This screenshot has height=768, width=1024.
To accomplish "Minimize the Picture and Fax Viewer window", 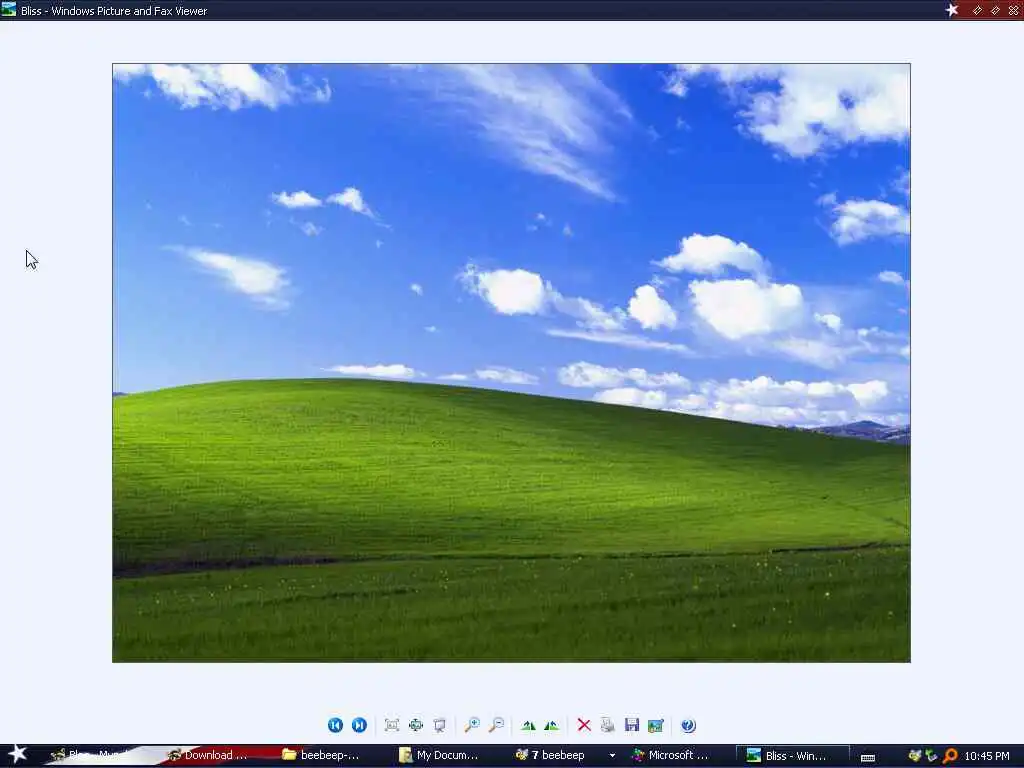I will [978, 10].
